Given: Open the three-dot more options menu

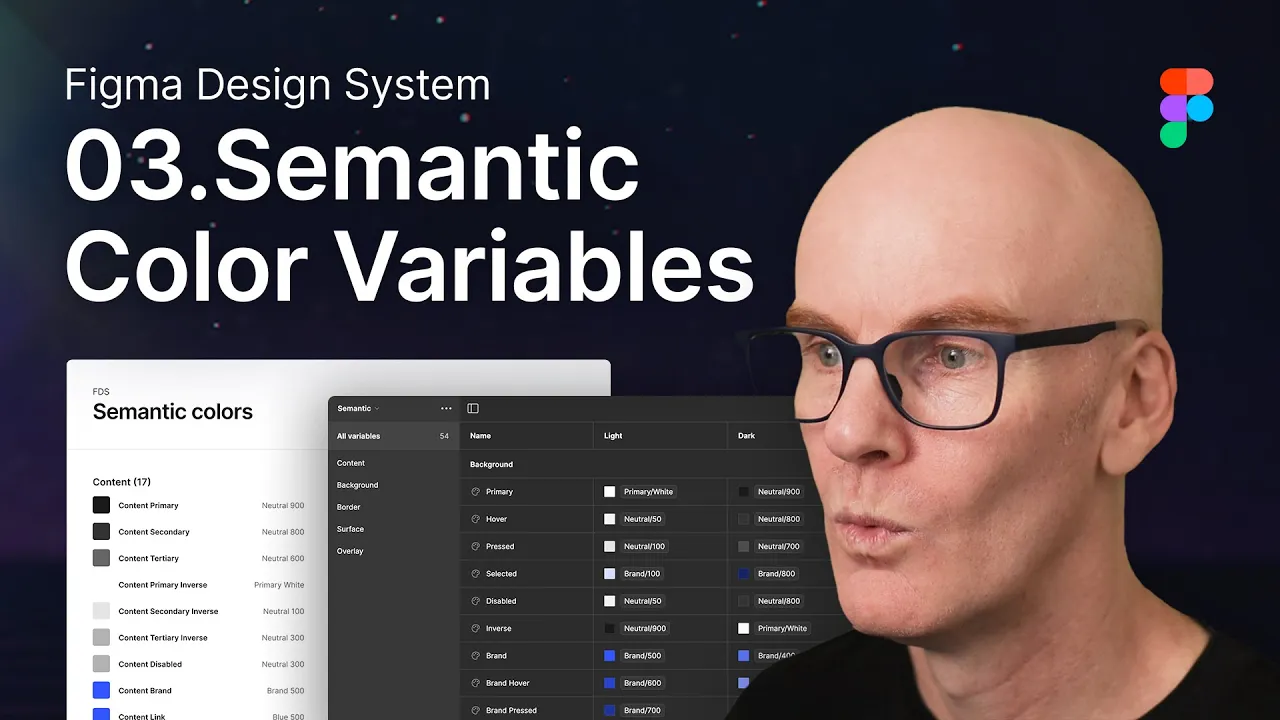Looking at the screenshot, I should point(446,408).
